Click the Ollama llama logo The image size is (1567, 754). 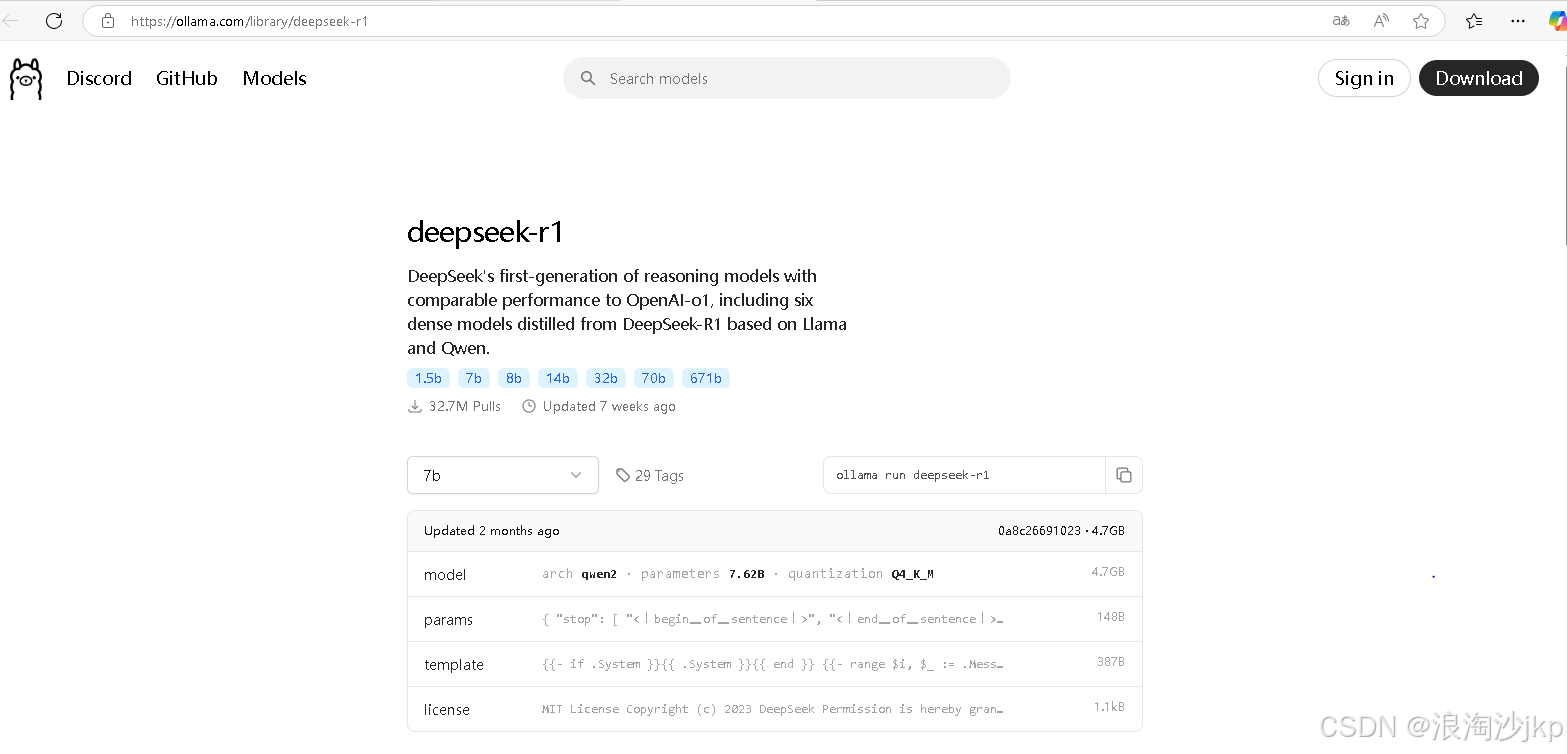click(x=26, y=79)
